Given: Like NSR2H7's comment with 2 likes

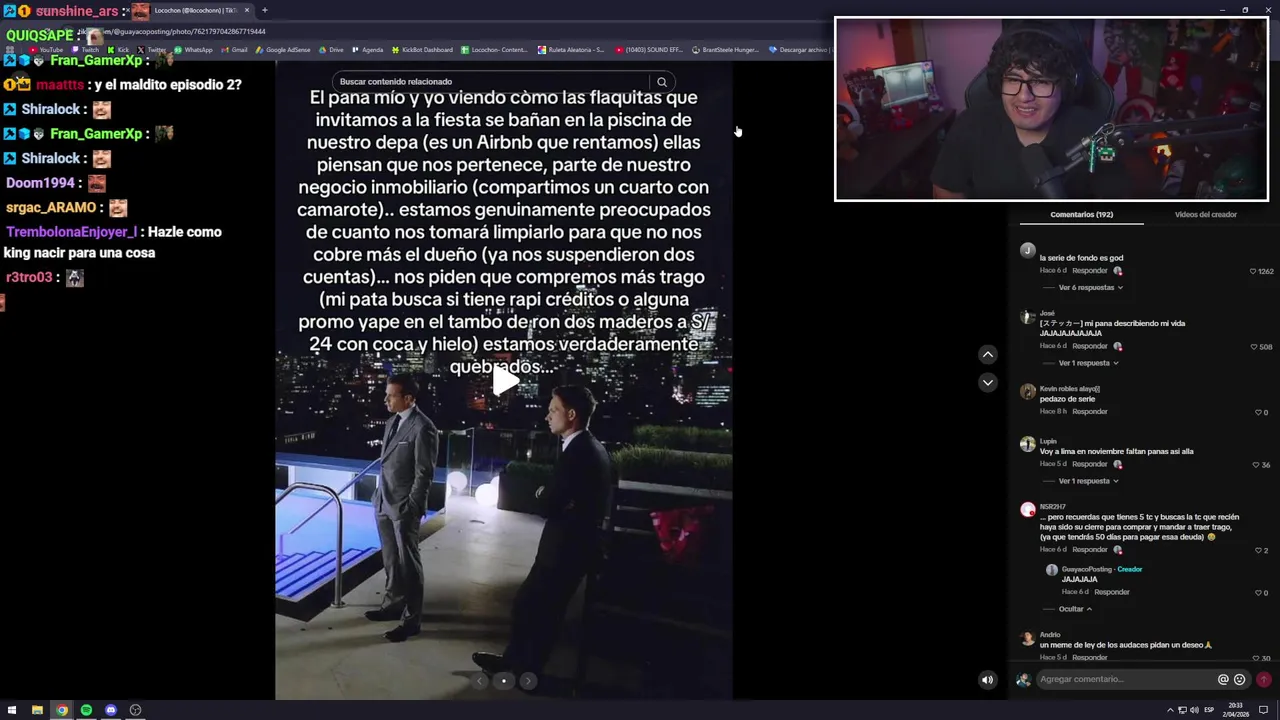Looking at the screenshot, I should (1258, 550).
